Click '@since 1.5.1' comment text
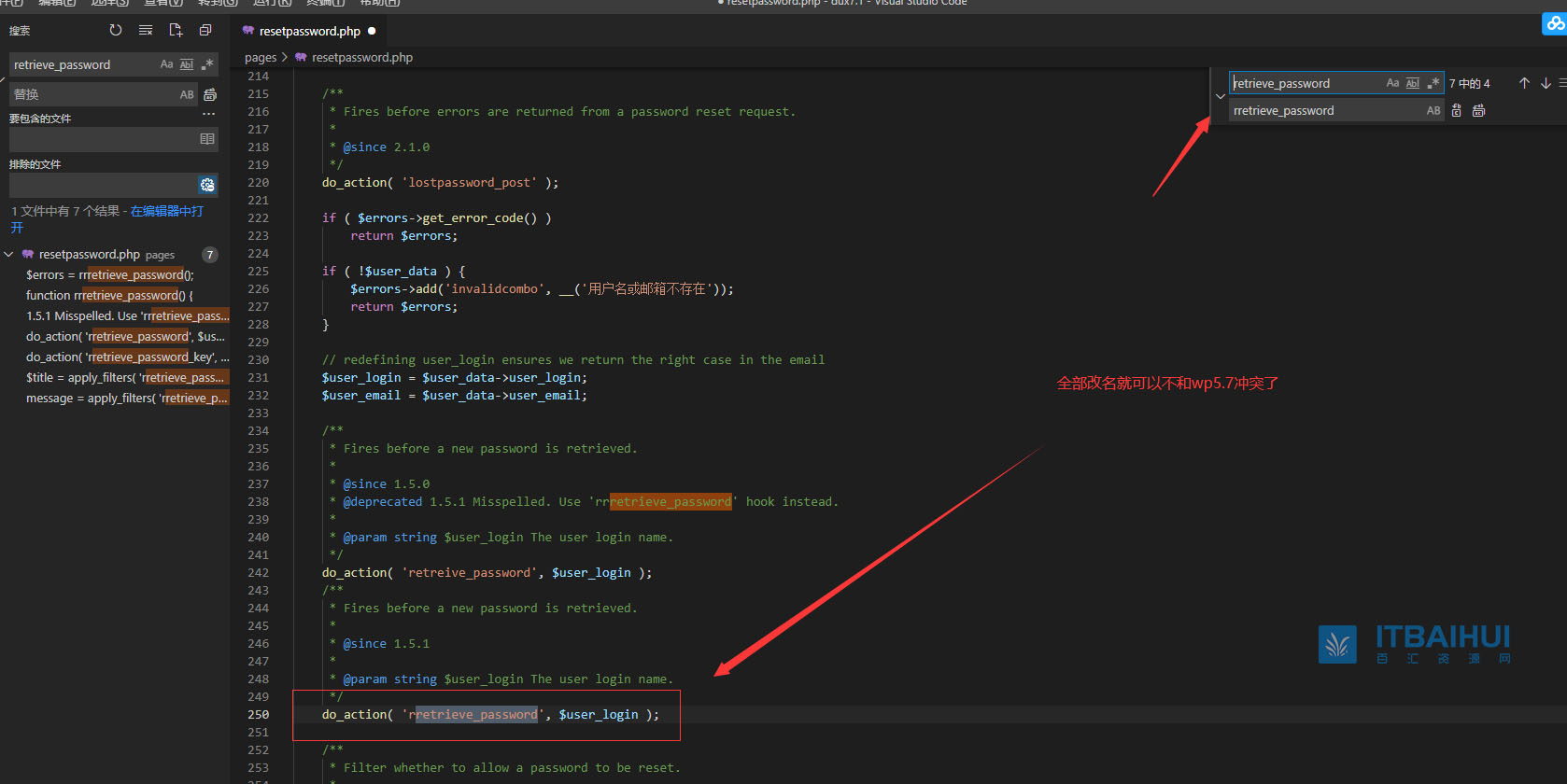 pyautogui.click(x=387, y=643)
